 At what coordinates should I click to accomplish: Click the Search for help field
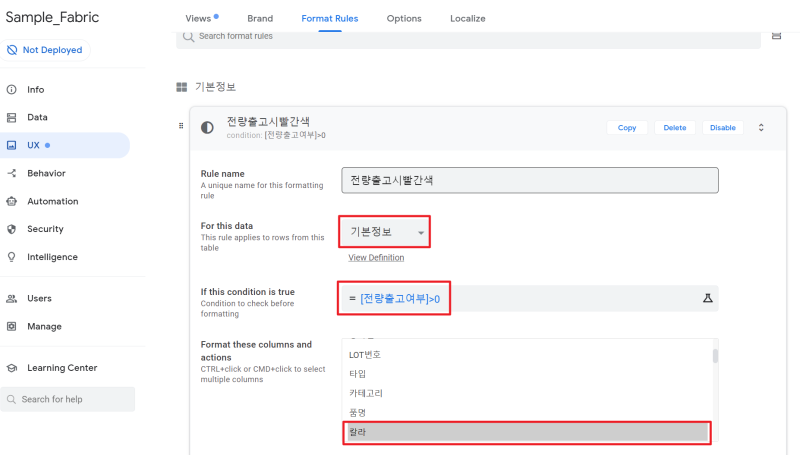pos(67,399)
